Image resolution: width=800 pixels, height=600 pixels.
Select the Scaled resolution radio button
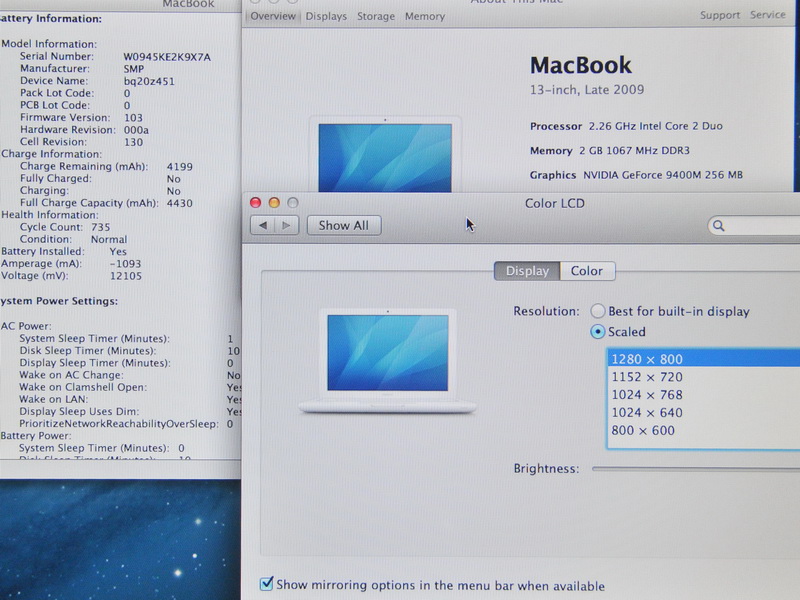click(x=597, y=332)
